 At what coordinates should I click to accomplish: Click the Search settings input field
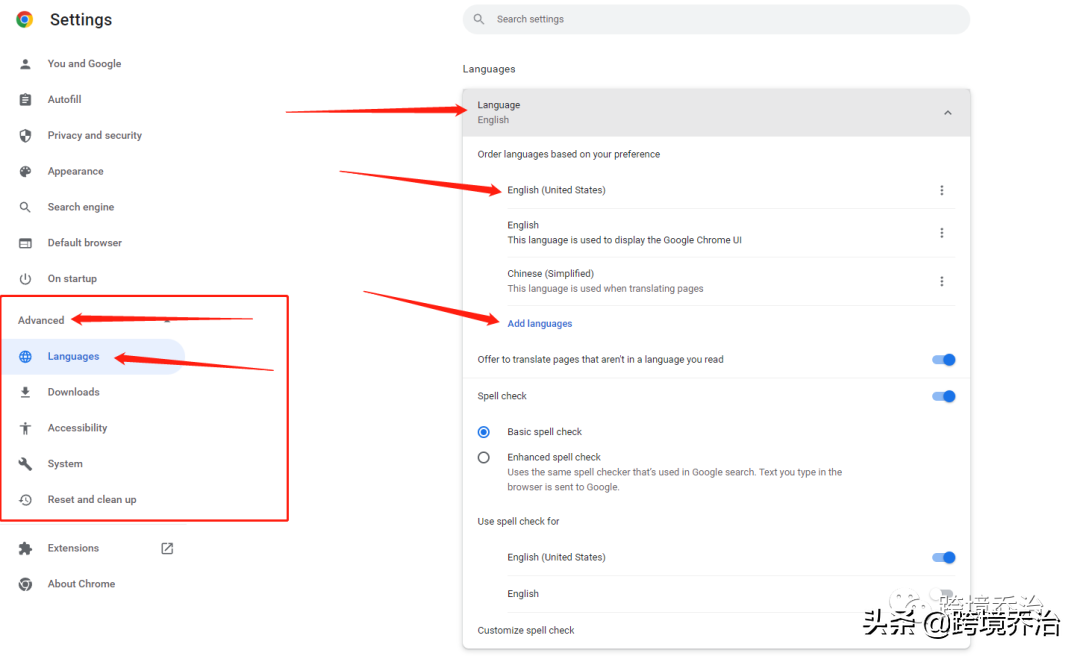pos(716,19)
